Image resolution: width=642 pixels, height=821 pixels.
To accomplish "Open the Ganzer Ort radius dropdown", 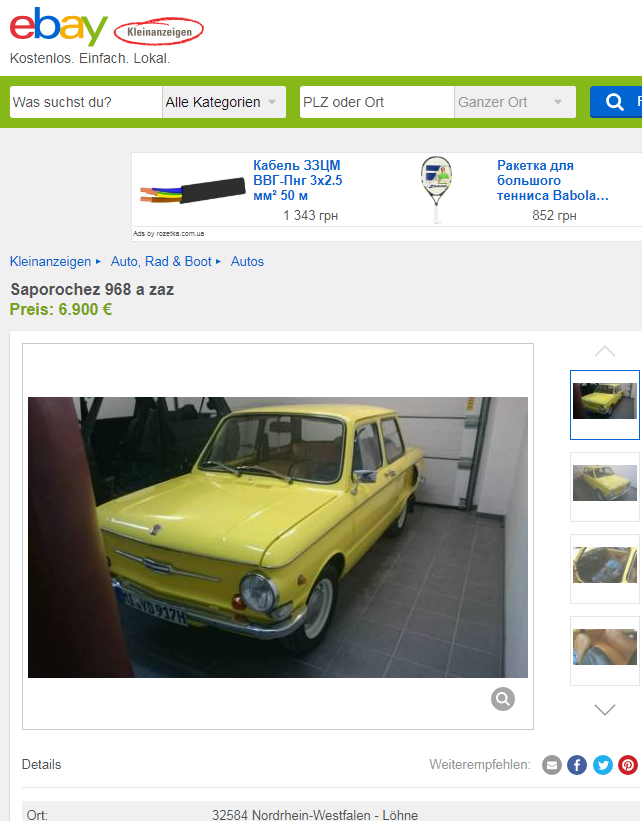I will coord(515,102).
